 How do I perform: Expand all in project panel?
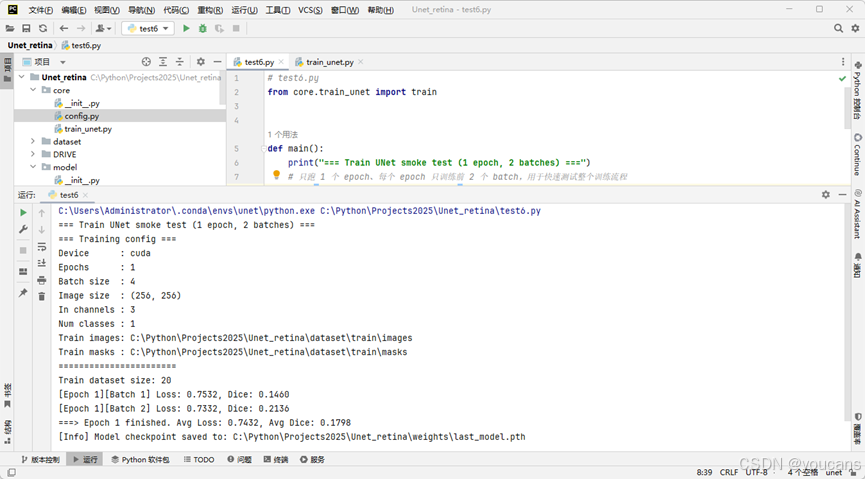tap(163, 62)
